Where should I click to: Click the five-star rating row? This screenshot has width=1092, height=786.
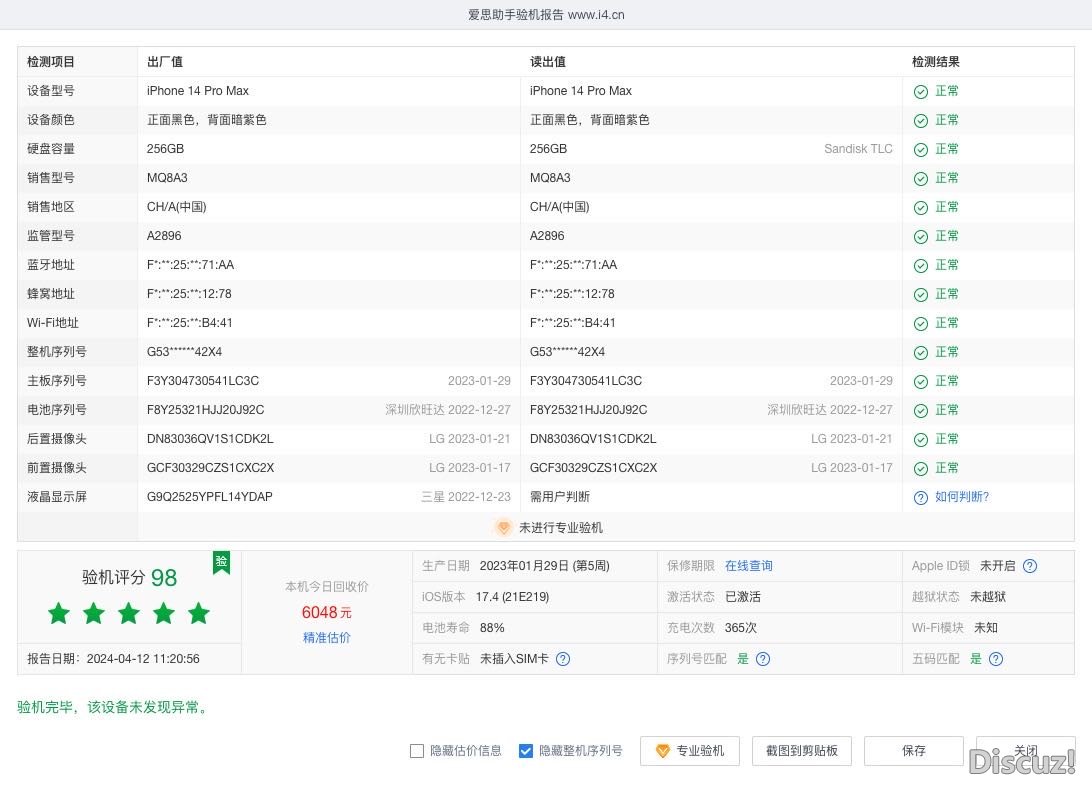[129, 613]
